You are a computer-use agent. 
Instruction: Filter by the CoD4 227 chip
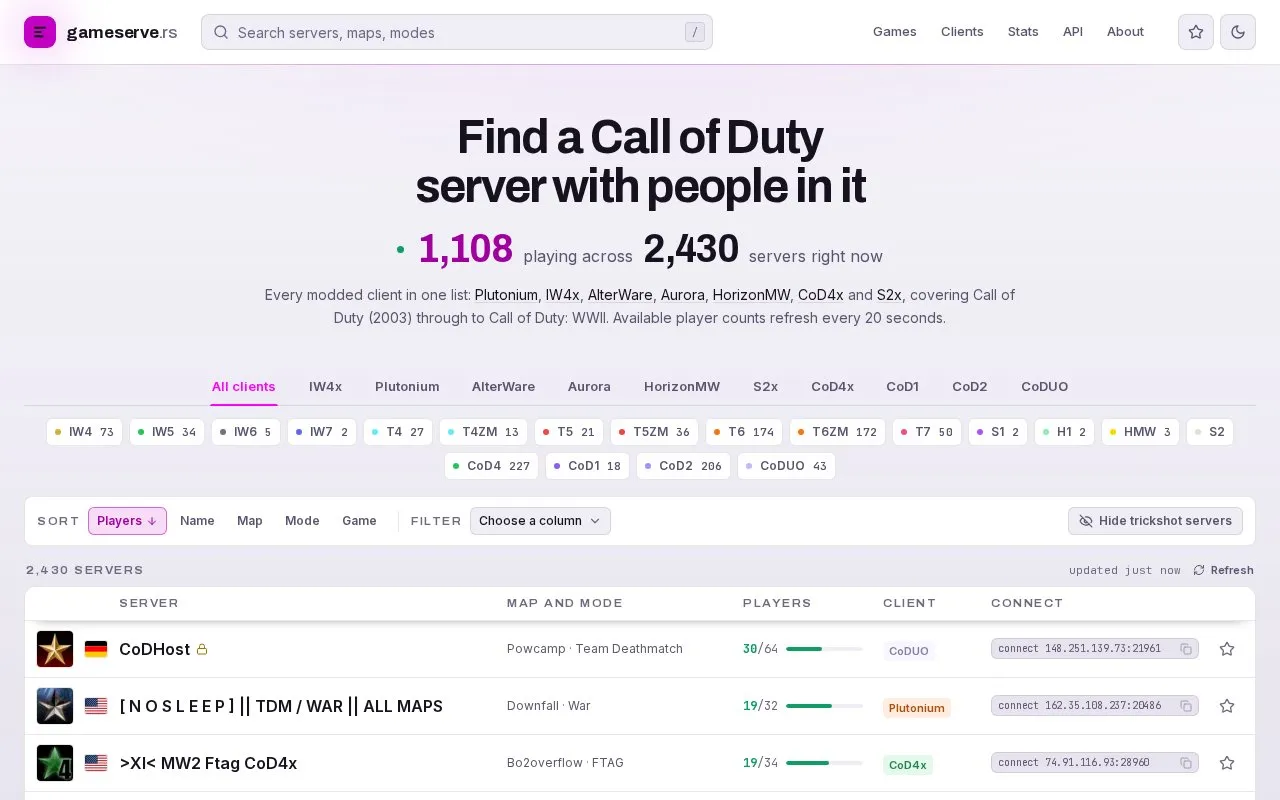coord(491,466)
